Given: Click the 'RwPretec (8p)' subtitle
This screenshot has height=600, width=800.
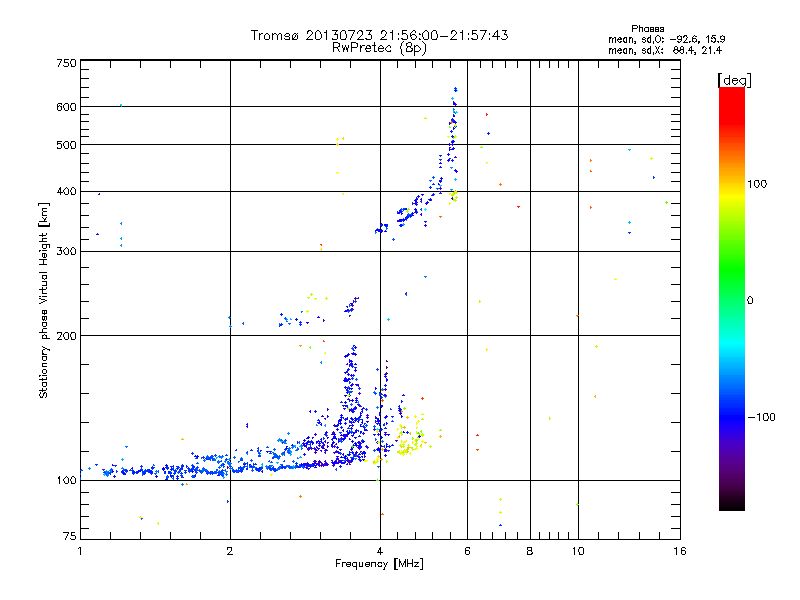Looking at the screenshot, I should click(x=379, y=48).
